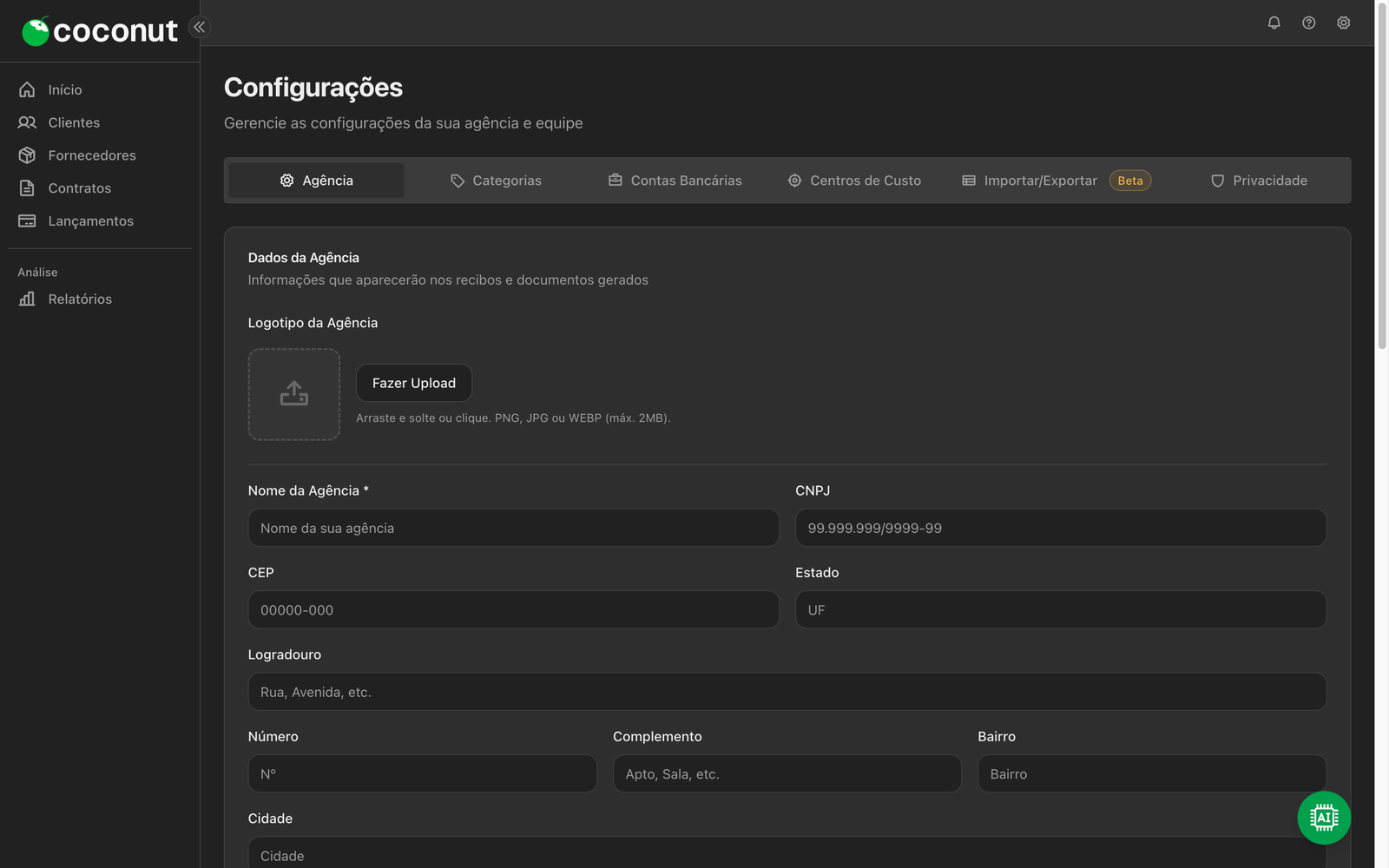The height and width of the screenshot is (868, 1389).
Task: Click the Beta badge on Importar/Exportar
Action: 1130,181
